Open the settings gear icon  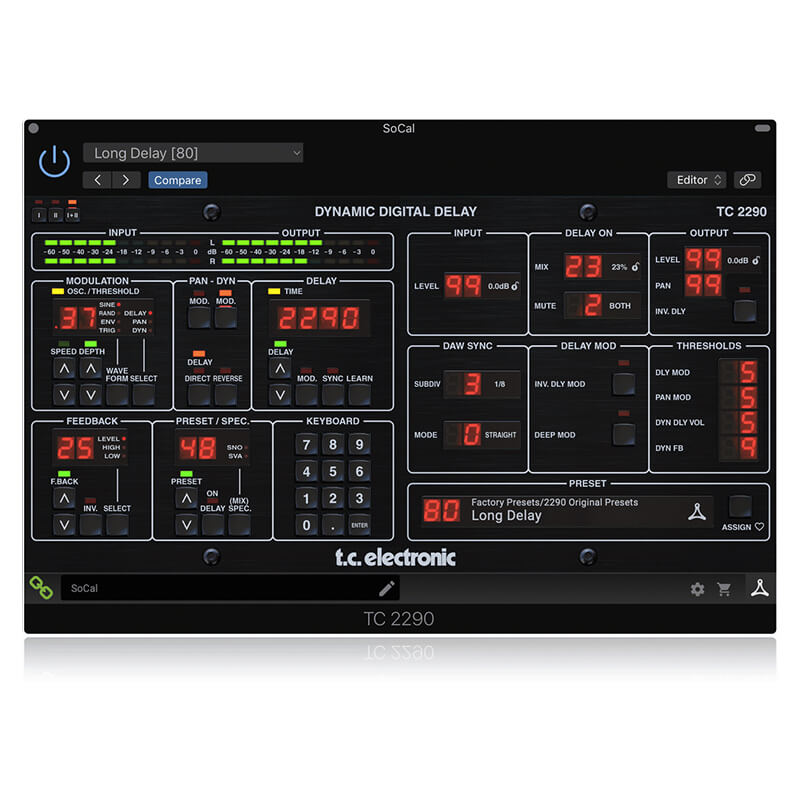point(697,589)
